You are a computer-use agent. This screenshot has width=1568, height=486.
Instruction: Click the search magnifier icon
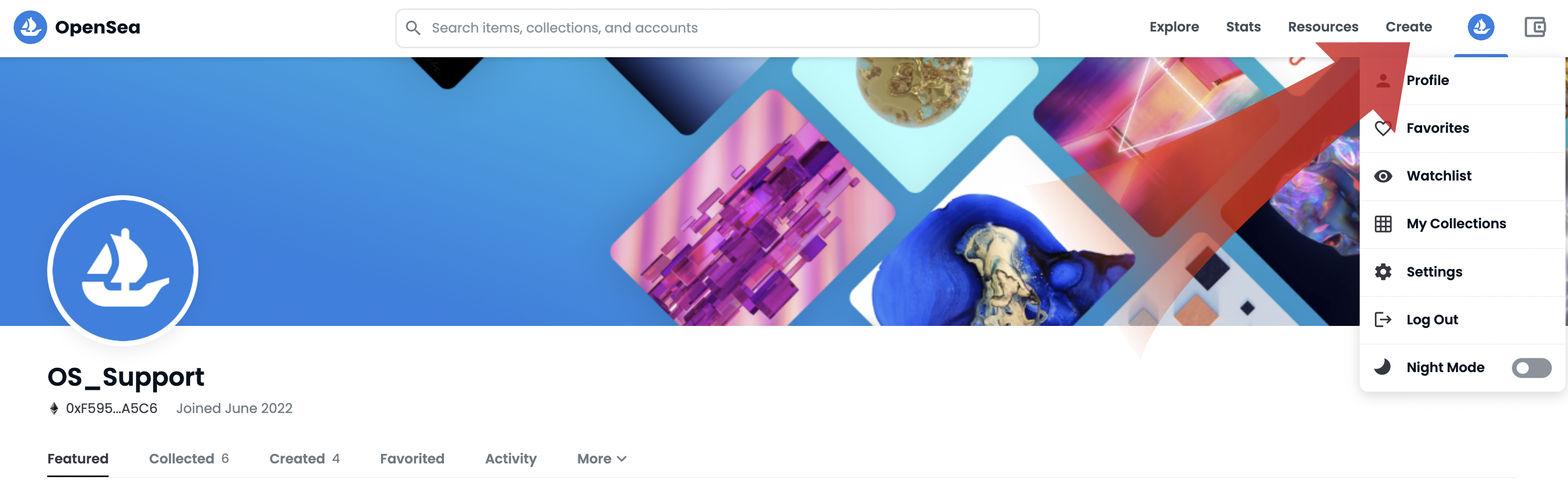(x=412, y=28)
